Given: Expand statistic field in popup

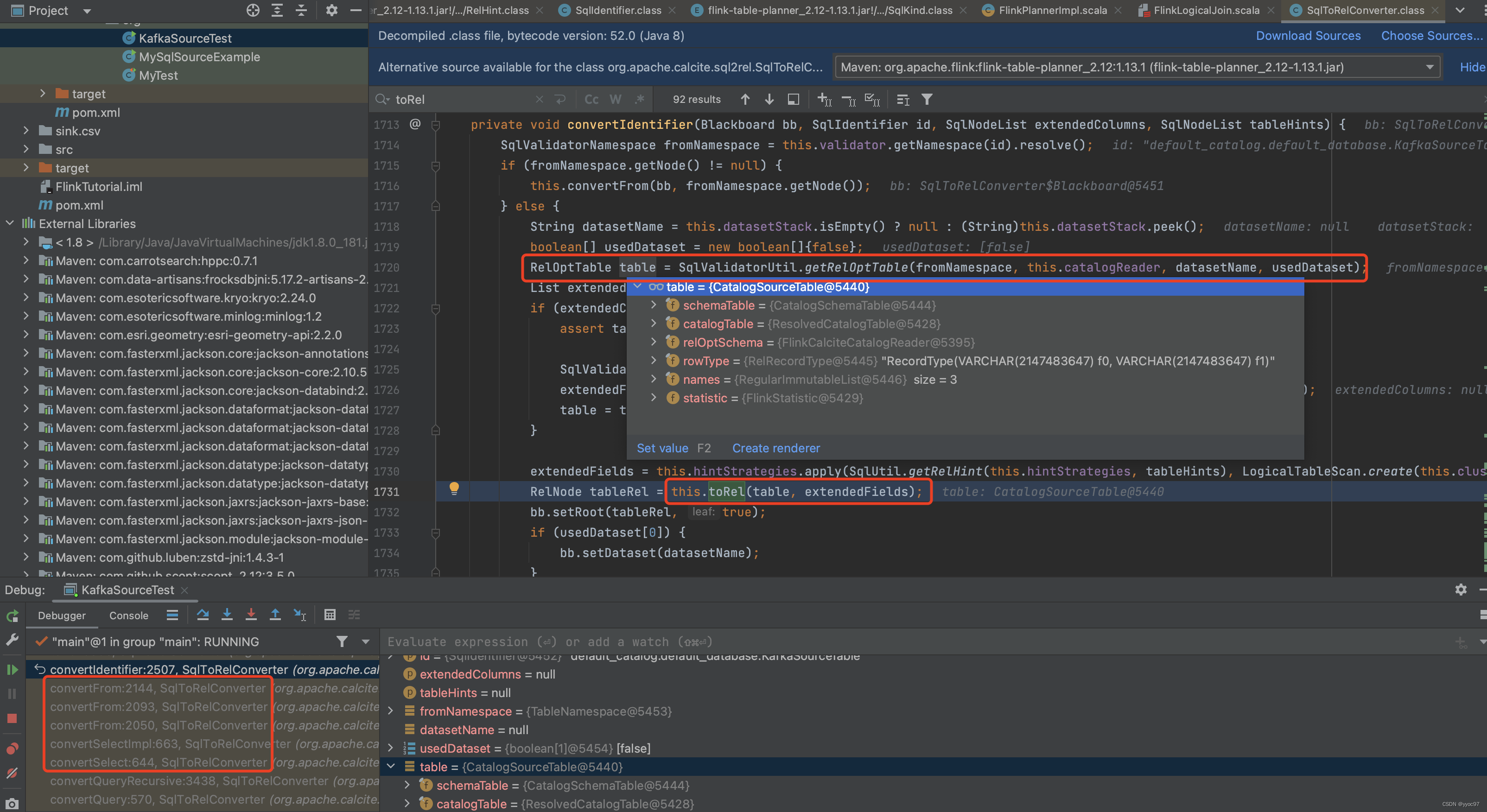Looking at the screenshot, I should (654, 397).
